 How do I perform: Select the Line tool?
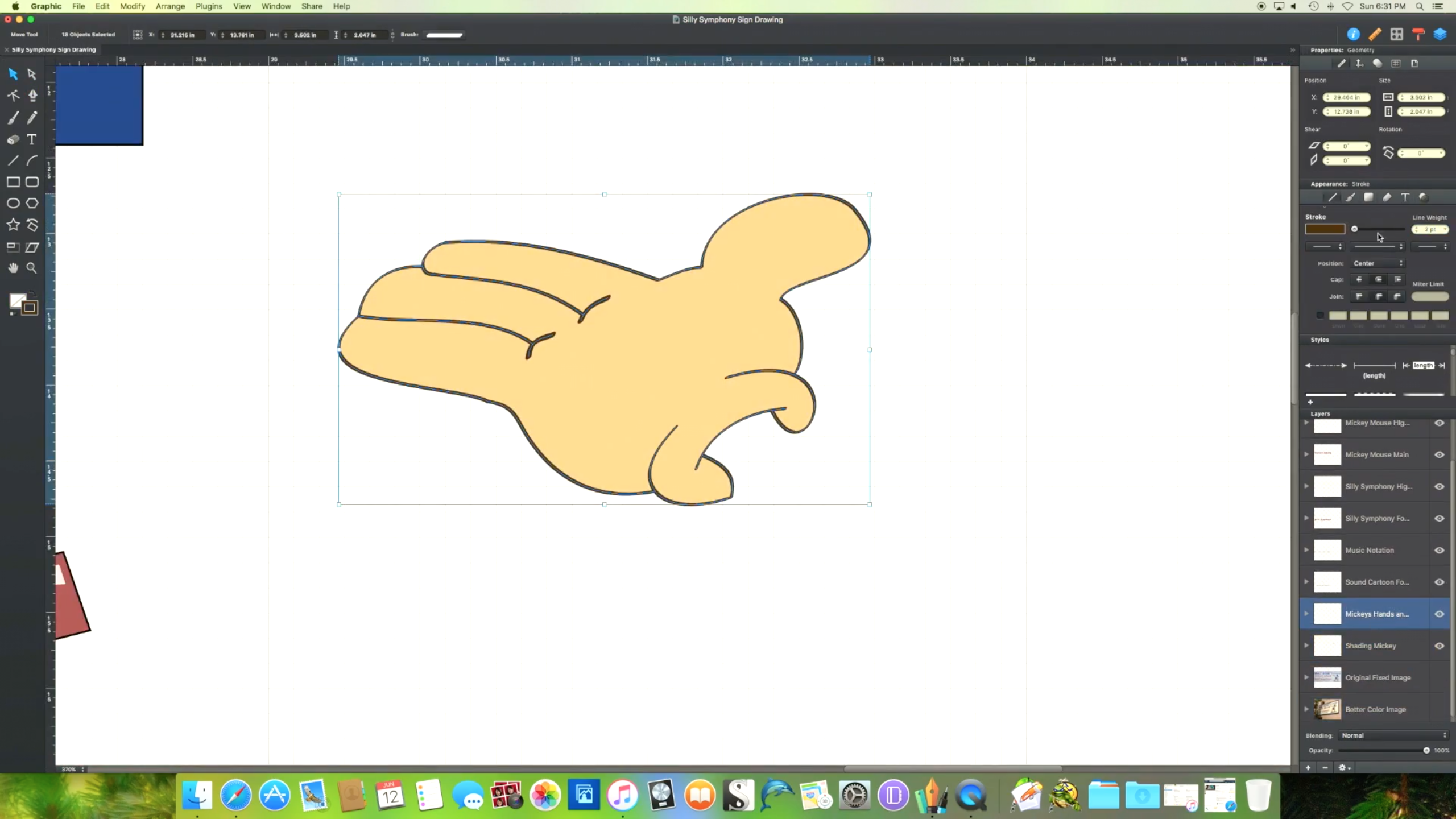(x=13, y=160)
